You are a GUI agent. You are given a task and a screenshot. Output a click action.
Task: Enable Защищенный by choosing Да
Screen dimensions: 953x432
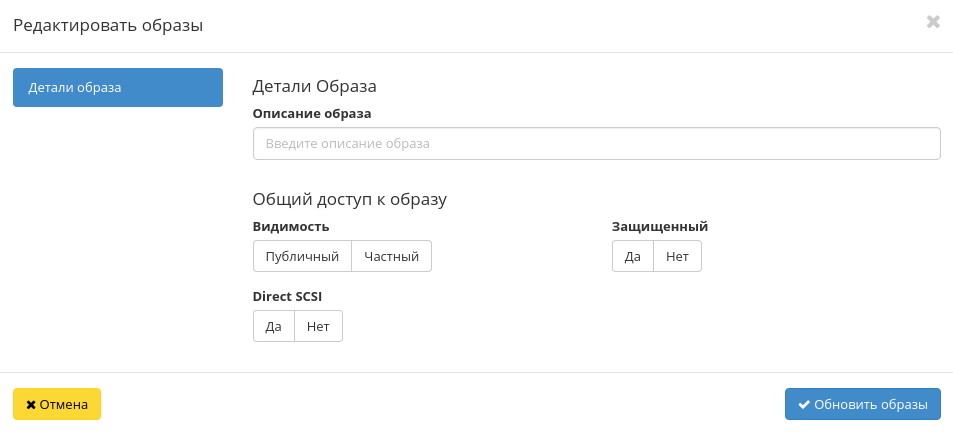(632, 256)
